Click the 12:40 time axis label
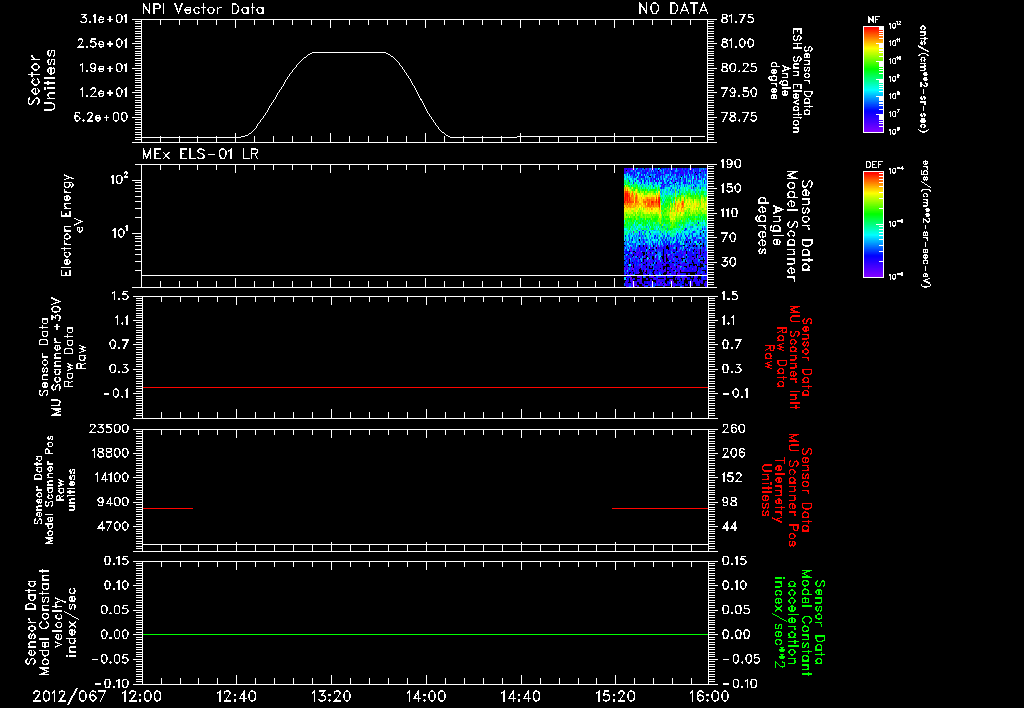 pos(236,696)
